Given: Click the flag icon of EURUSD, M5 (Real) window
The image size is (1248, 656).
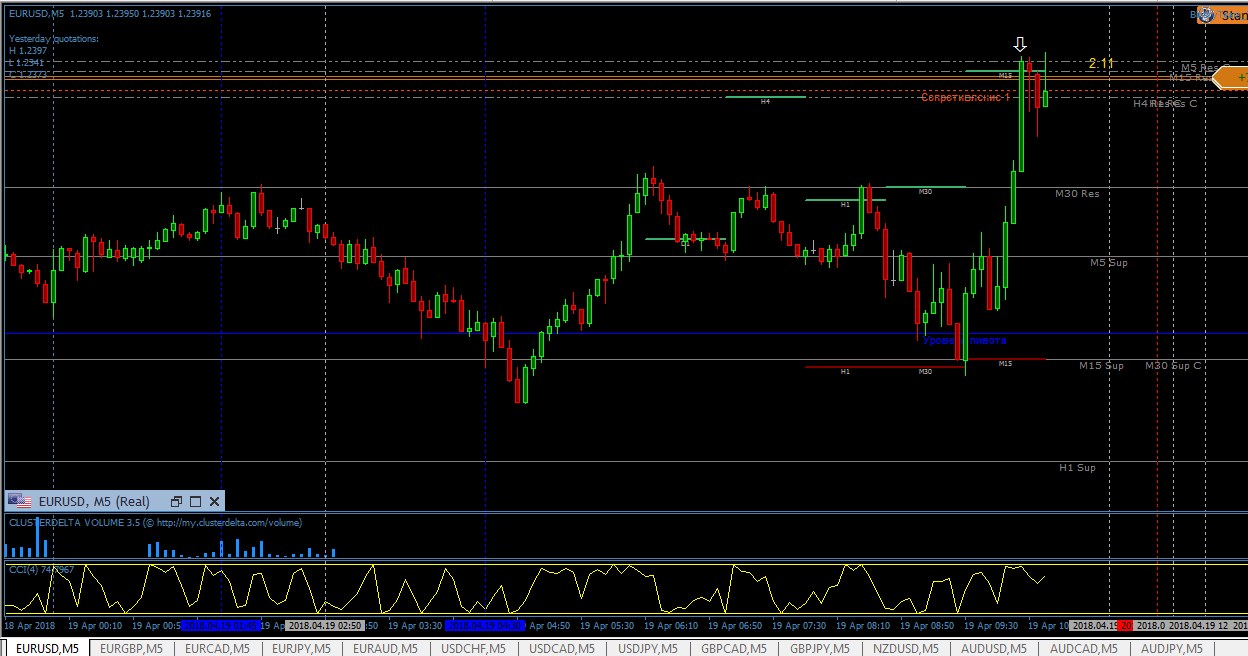Looking at the screenshot, I should 19,501.
